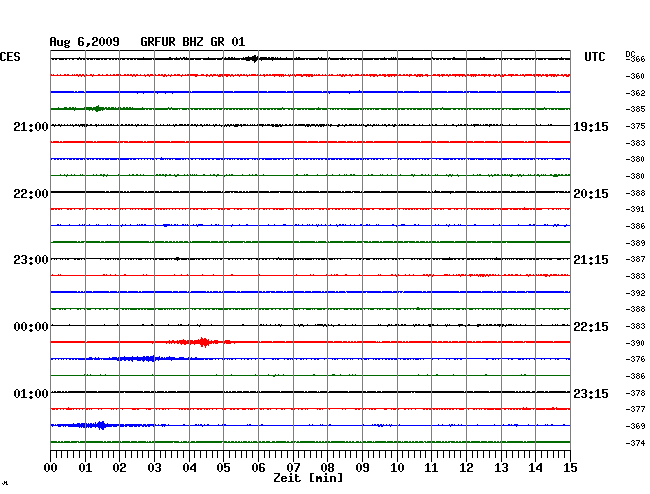Viewport: 650px width, 494px height.
Task: Select the DC offset value "-389"
Action: coord(635,243)
